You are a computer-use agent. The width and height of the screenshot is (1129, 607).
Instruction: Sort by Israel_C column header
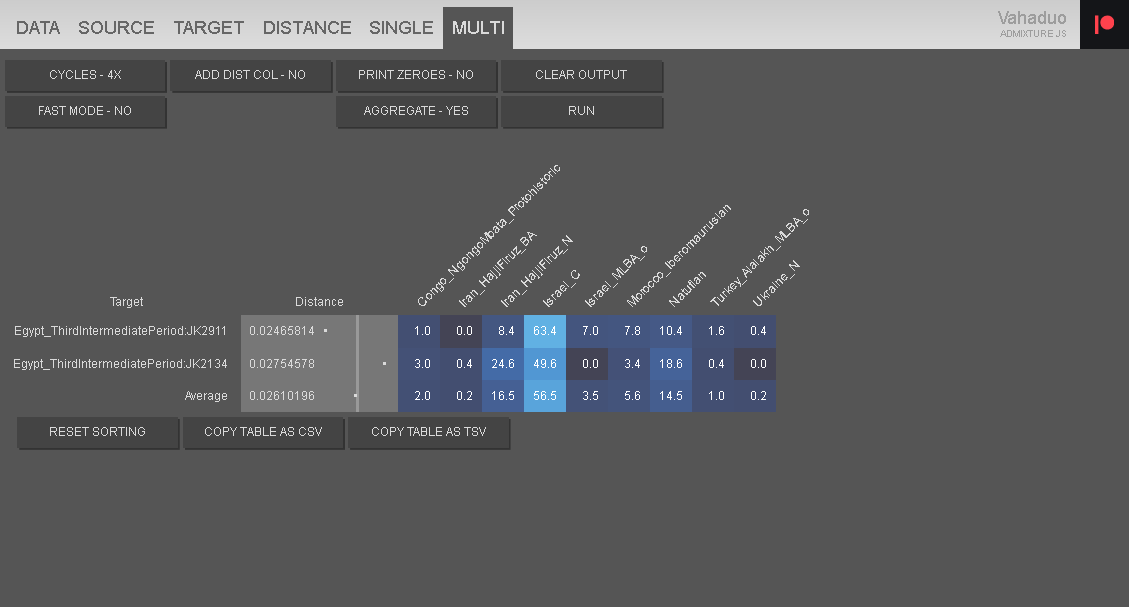[561, 288]
